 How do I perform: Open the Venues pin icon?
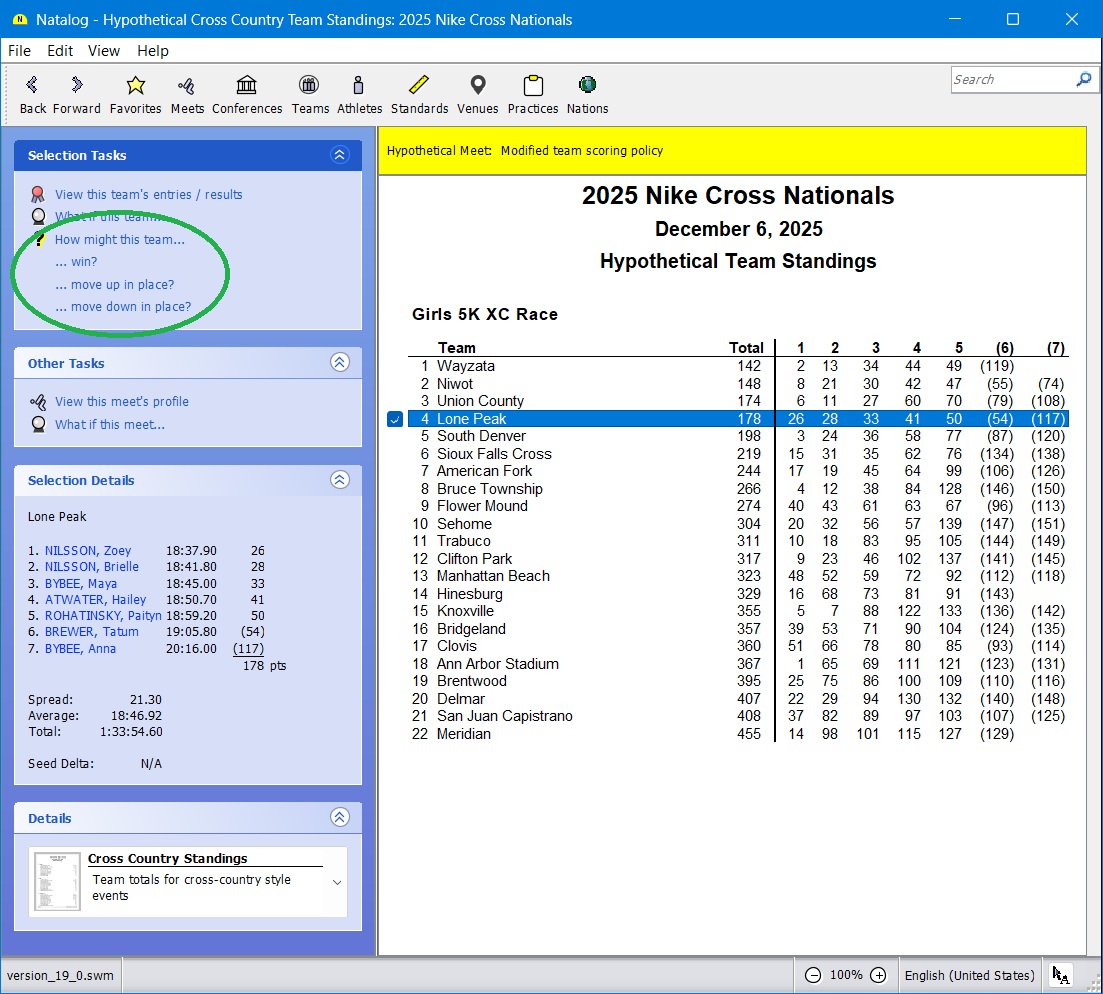tap(477, 86)
